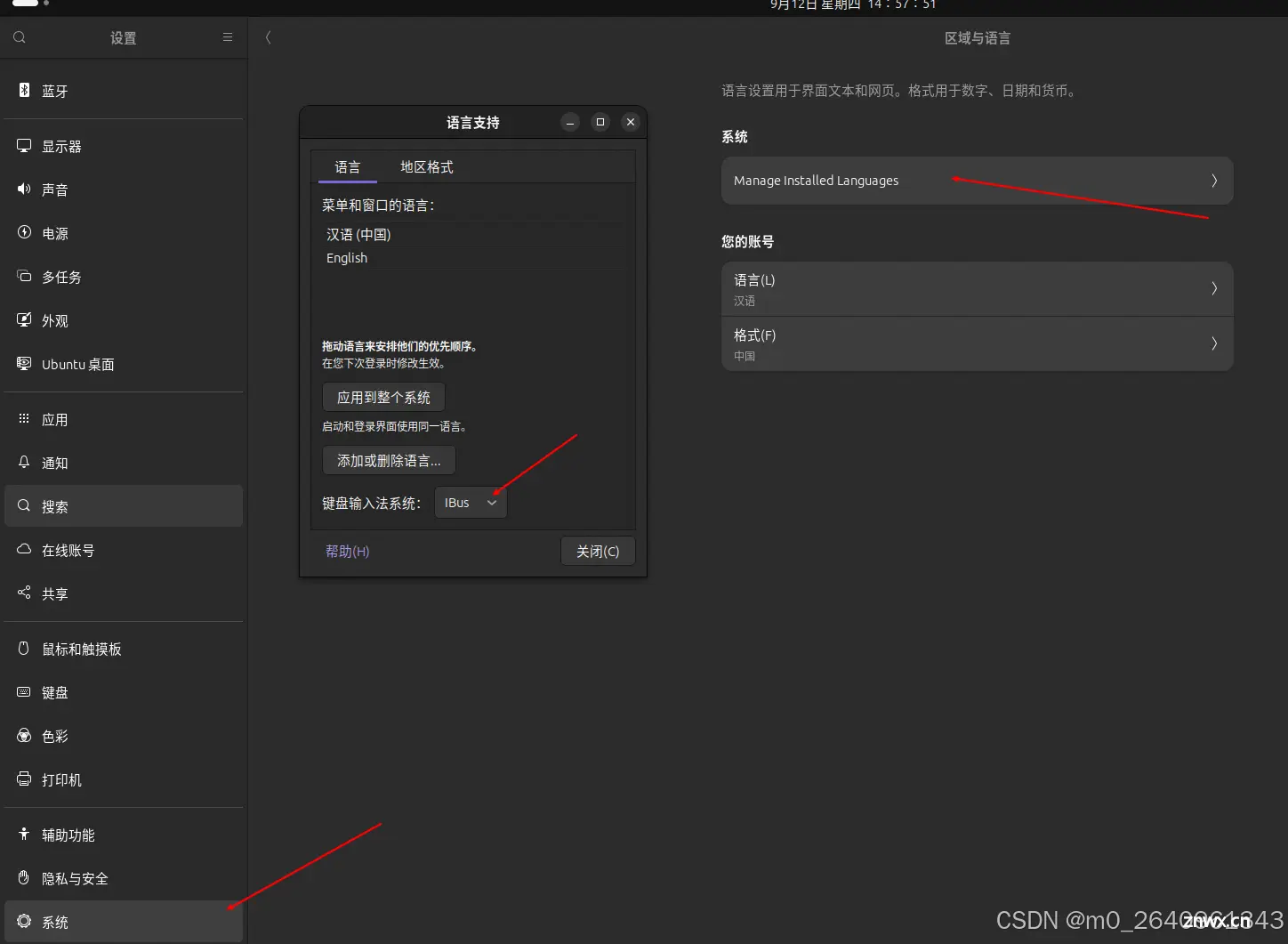Click the Notifications bell icon

(24, 462)
